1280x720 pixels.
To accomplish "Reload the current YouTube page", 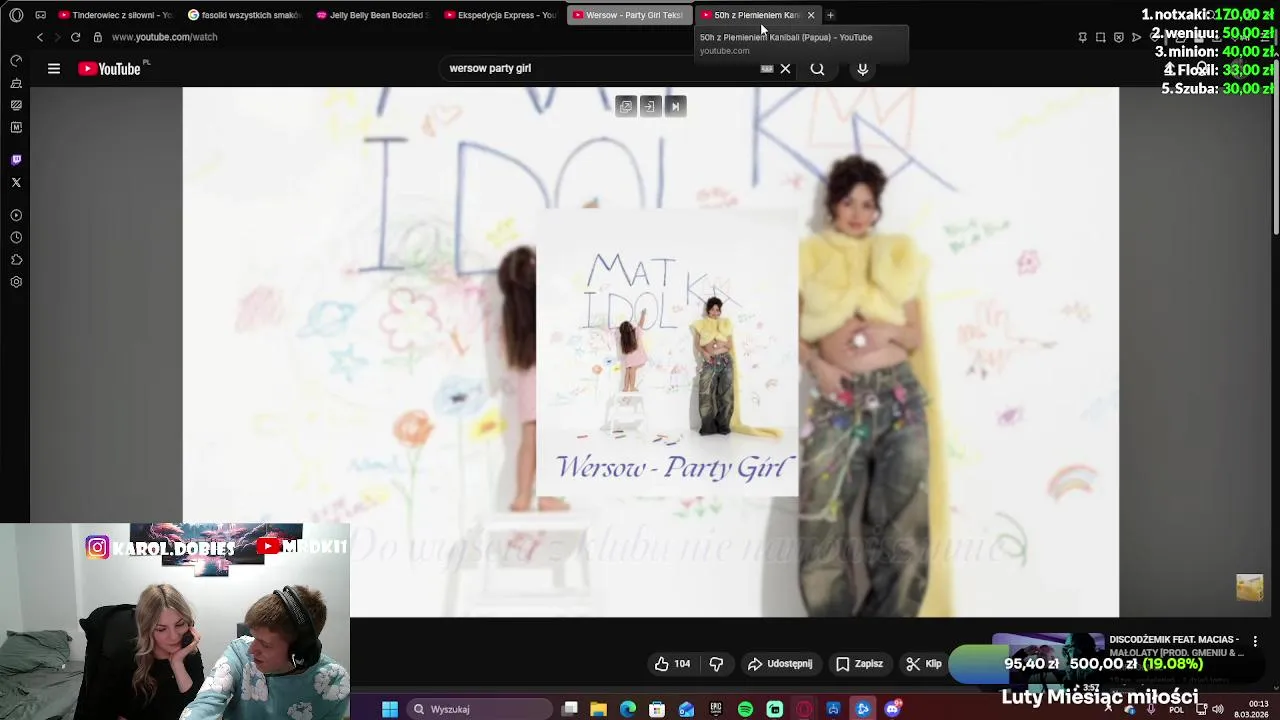I will pos(75,37).
